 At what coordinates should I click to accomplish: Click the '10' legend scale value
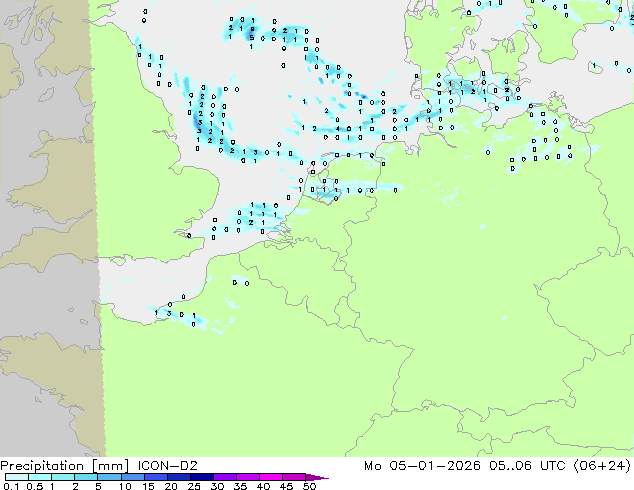(125, 486)
